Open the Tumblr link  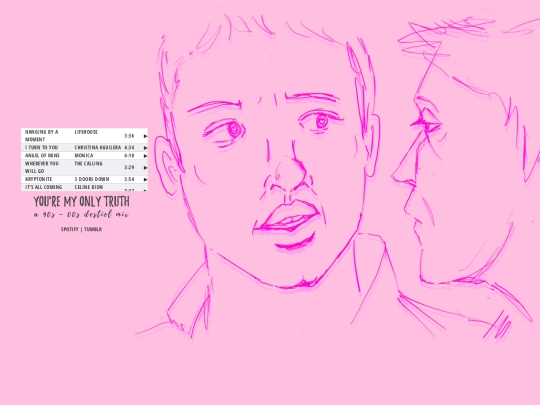[93, 229]
